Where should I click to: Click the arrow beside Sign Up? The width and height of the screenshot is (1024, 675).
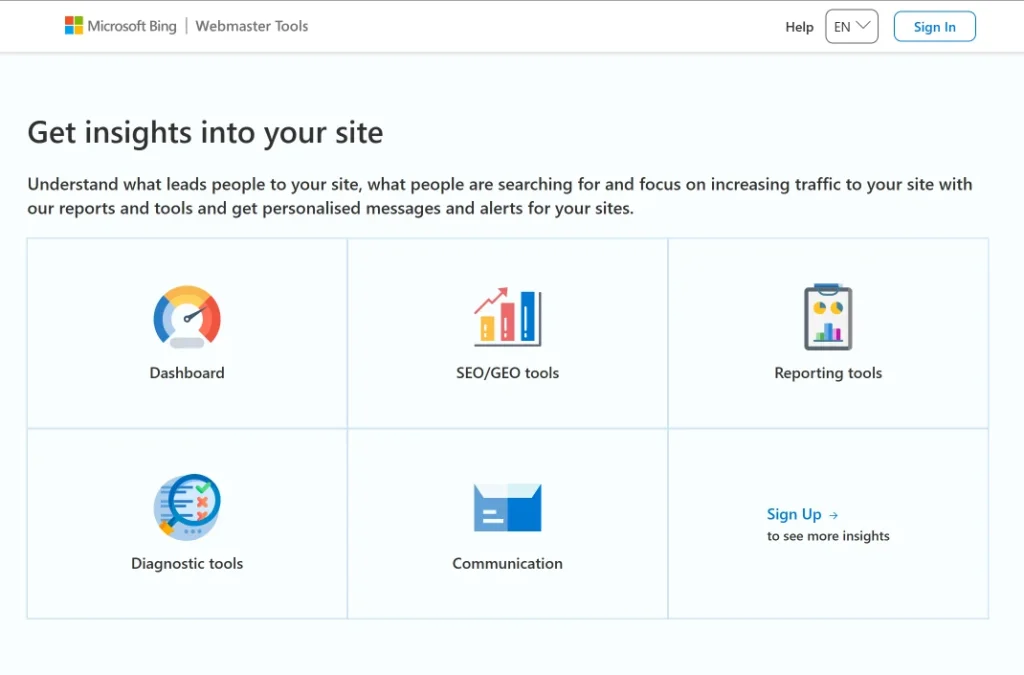tap(833, 515)
